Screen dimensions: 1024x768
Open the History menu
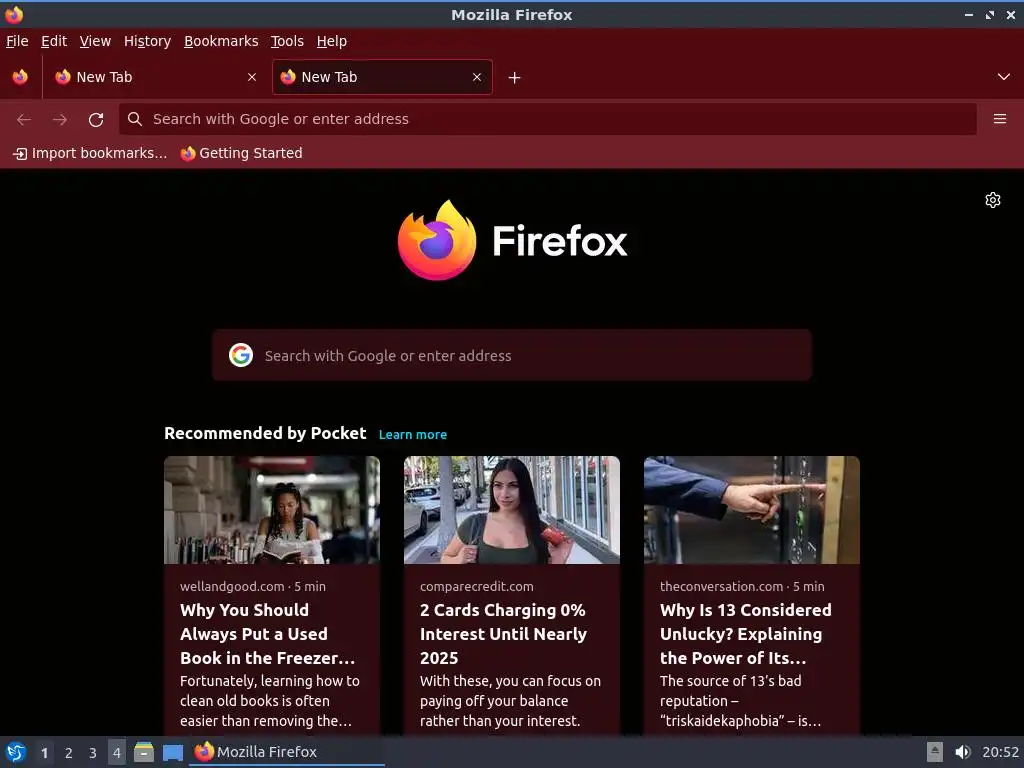pos(147,41)
